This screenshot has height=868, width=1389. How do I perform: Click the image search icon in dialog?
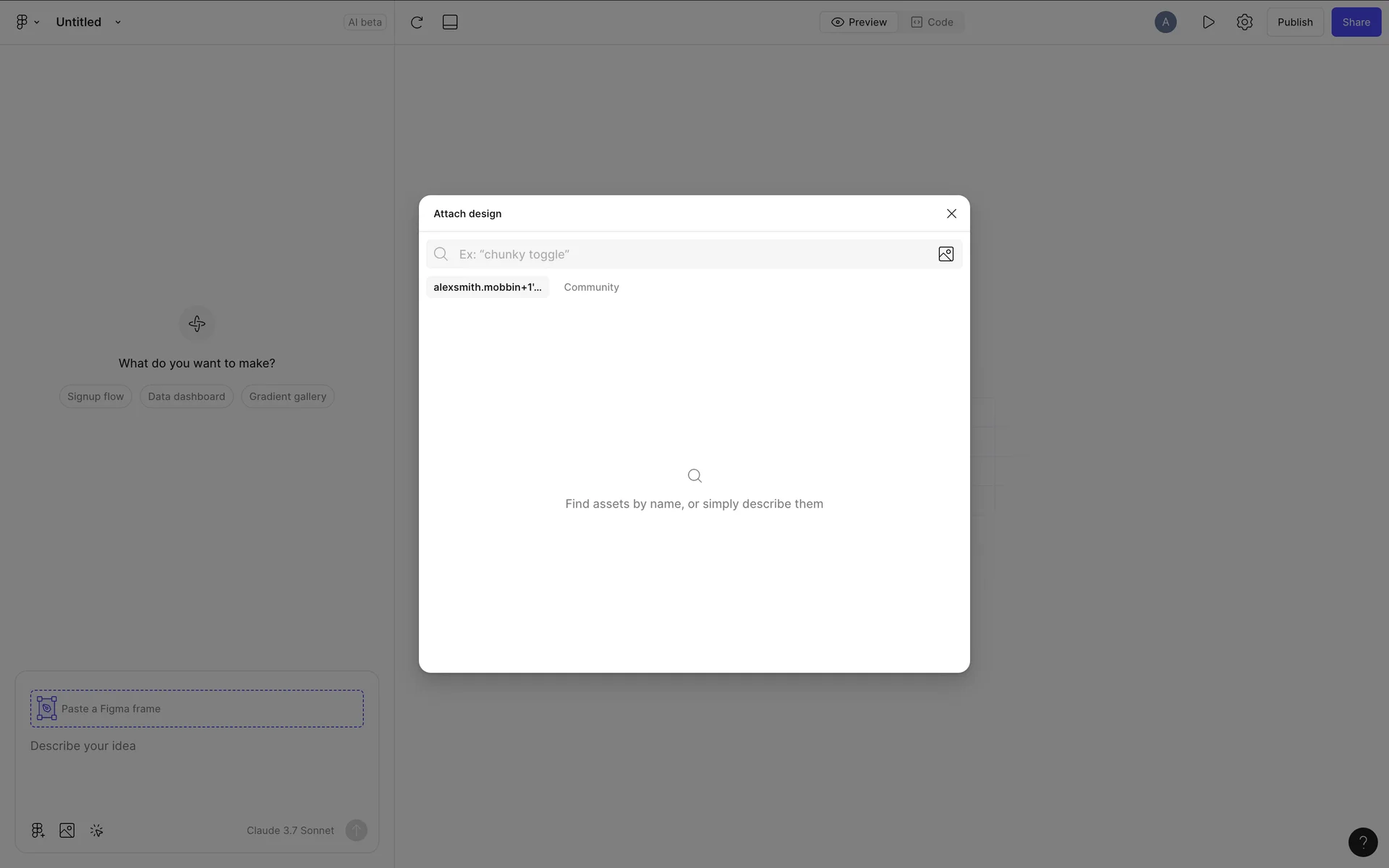pos(946,254)
